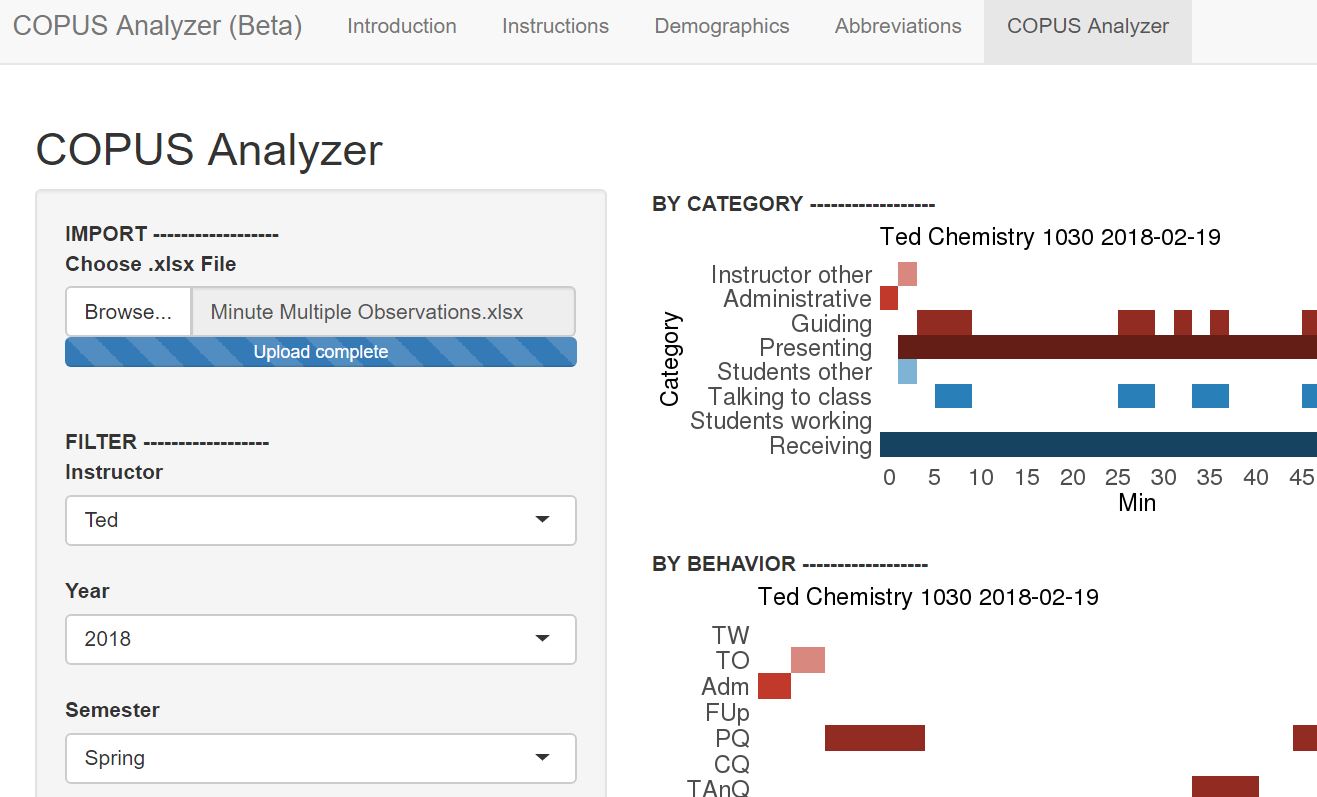The height and width of the screenshot is (797, 1317).
Task: Click the Adm red block in behavior chart
Action: [774, 686]
